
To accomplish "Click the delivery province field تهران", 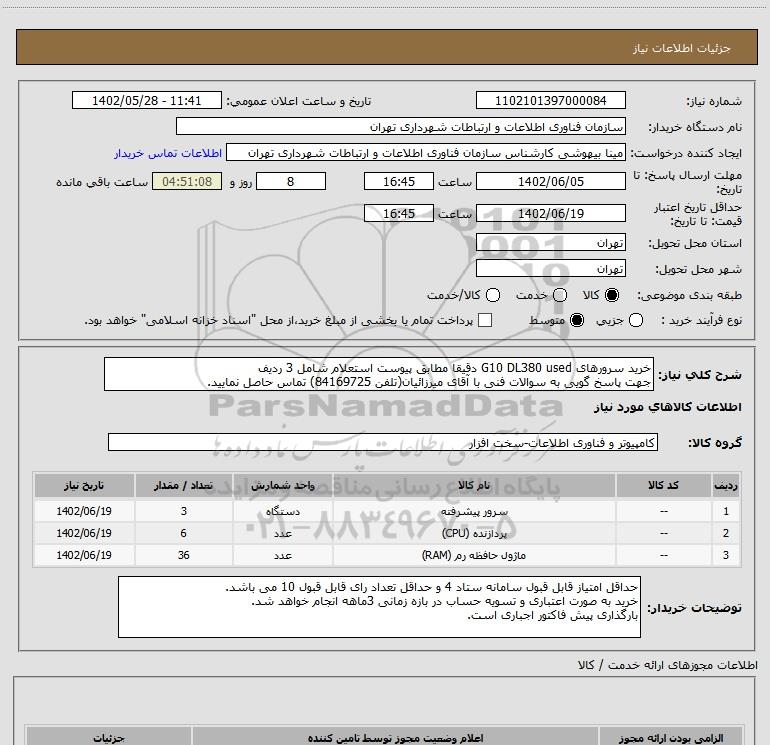I will tap(550, 243).
